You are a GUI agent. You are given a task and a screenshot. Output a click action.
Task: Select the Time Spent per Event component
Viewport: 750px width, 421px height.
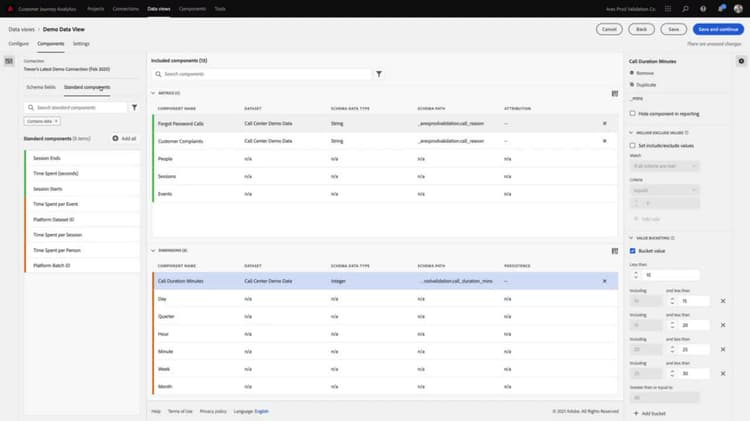pyautogui.click(x=83, y=204)
